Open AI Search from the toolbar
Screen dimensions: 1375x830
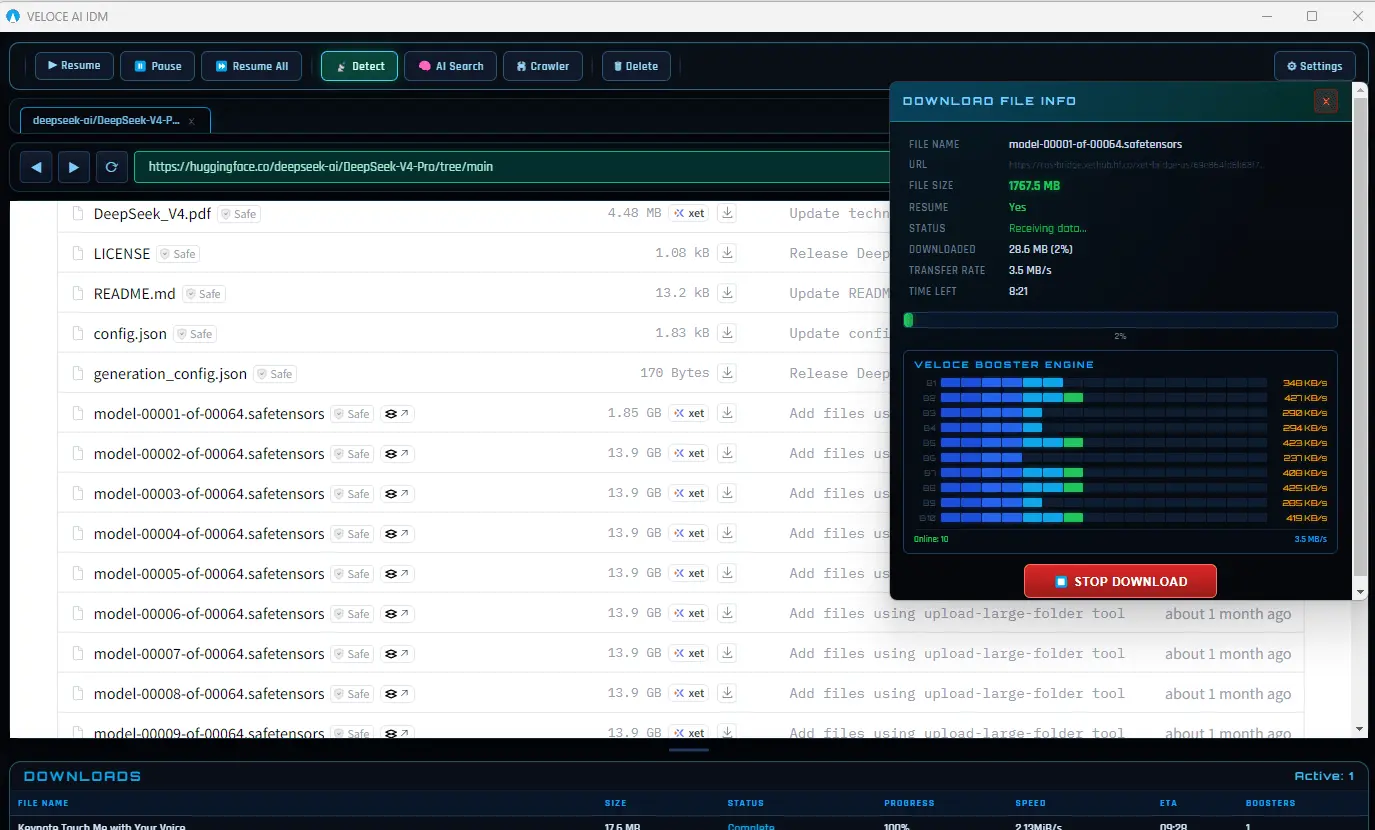(451, 66)
